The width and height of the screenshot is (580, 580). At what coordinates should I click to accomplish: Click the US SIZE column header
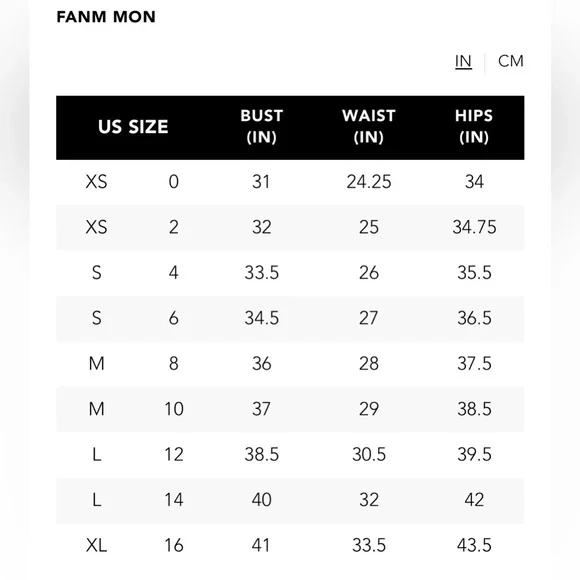(133, 127)
